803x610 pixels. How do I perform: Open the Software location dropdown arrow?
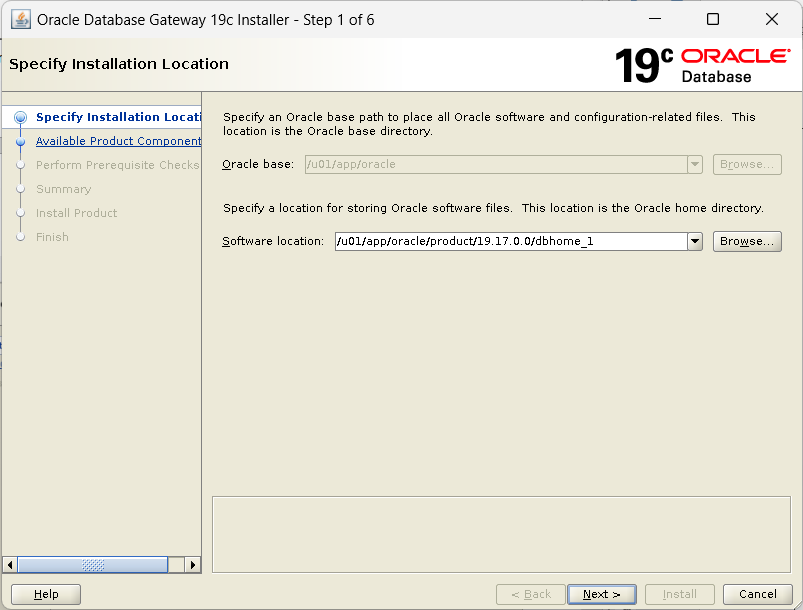695,241
